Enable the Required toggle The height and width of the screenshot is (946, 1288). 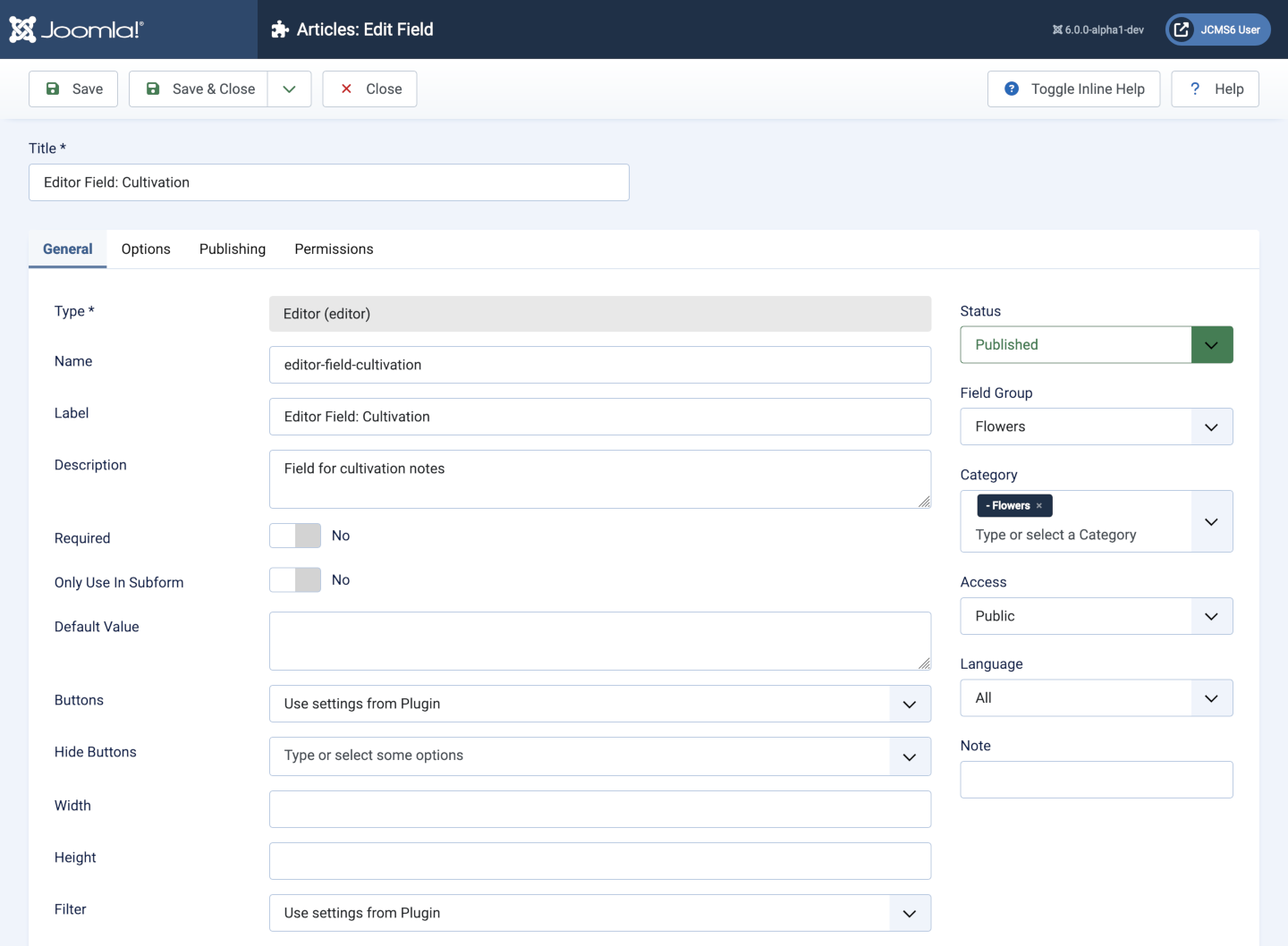click(x=294, y=535)
